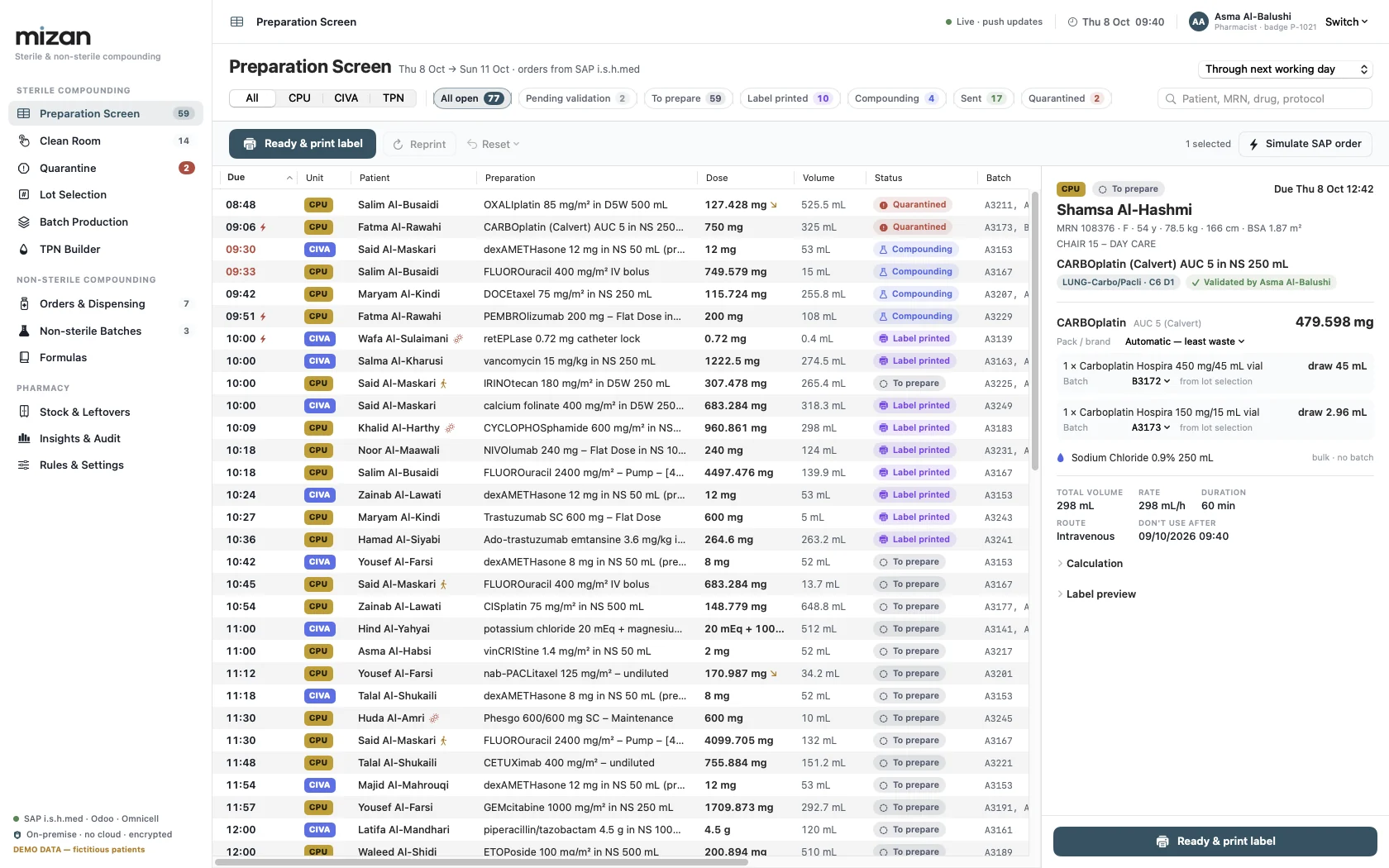Filter by Sent status
Screen dimensions: 1389x868
click(x=982, y=98)
